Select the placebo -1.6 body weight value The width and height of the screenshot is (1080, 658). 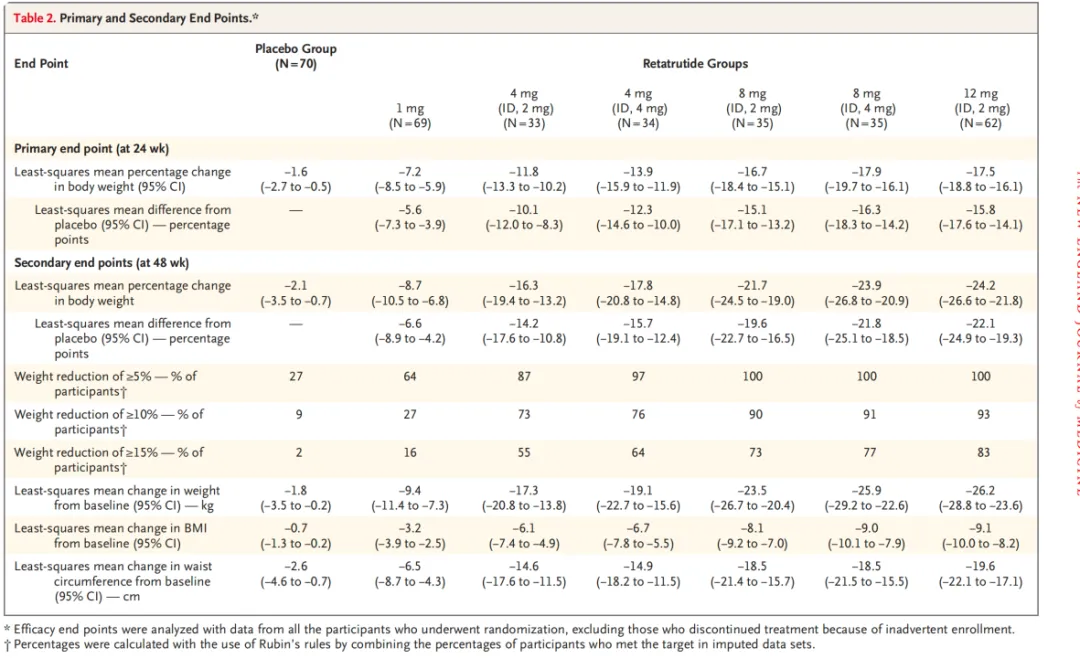pos(295,172)
